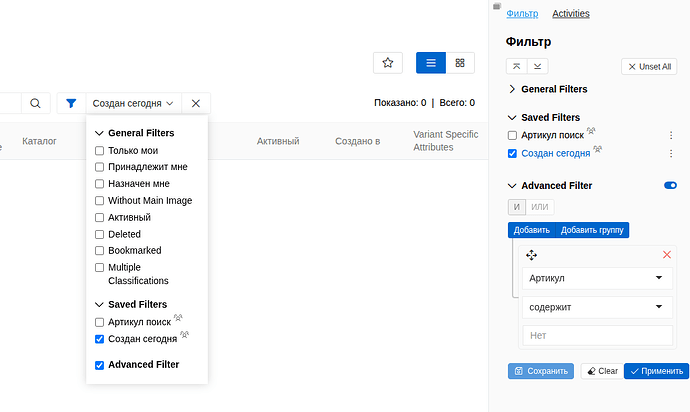Click the Нет value input field
This screenshot has width=690, height=412.
click(x=597, y=336)
